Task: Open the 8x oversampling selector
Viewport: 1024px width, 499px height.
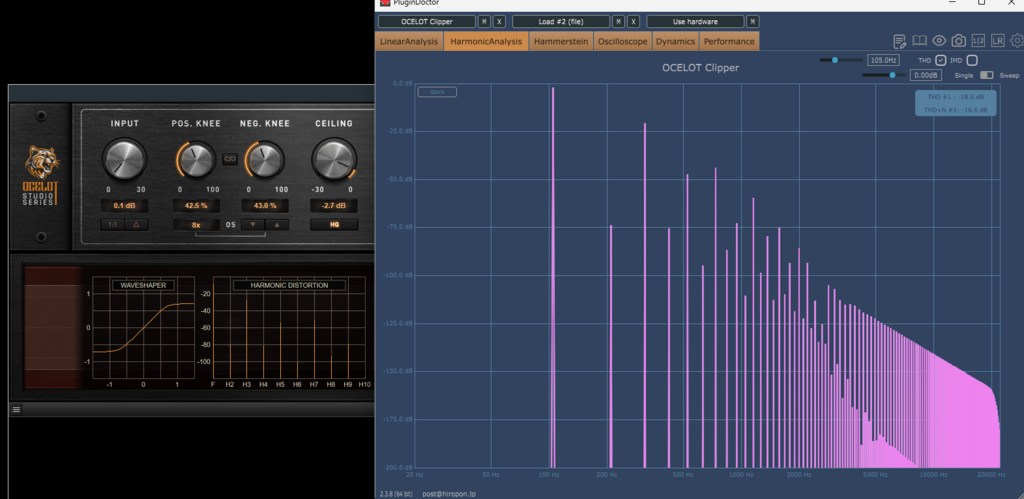Action: pos(196,225)
